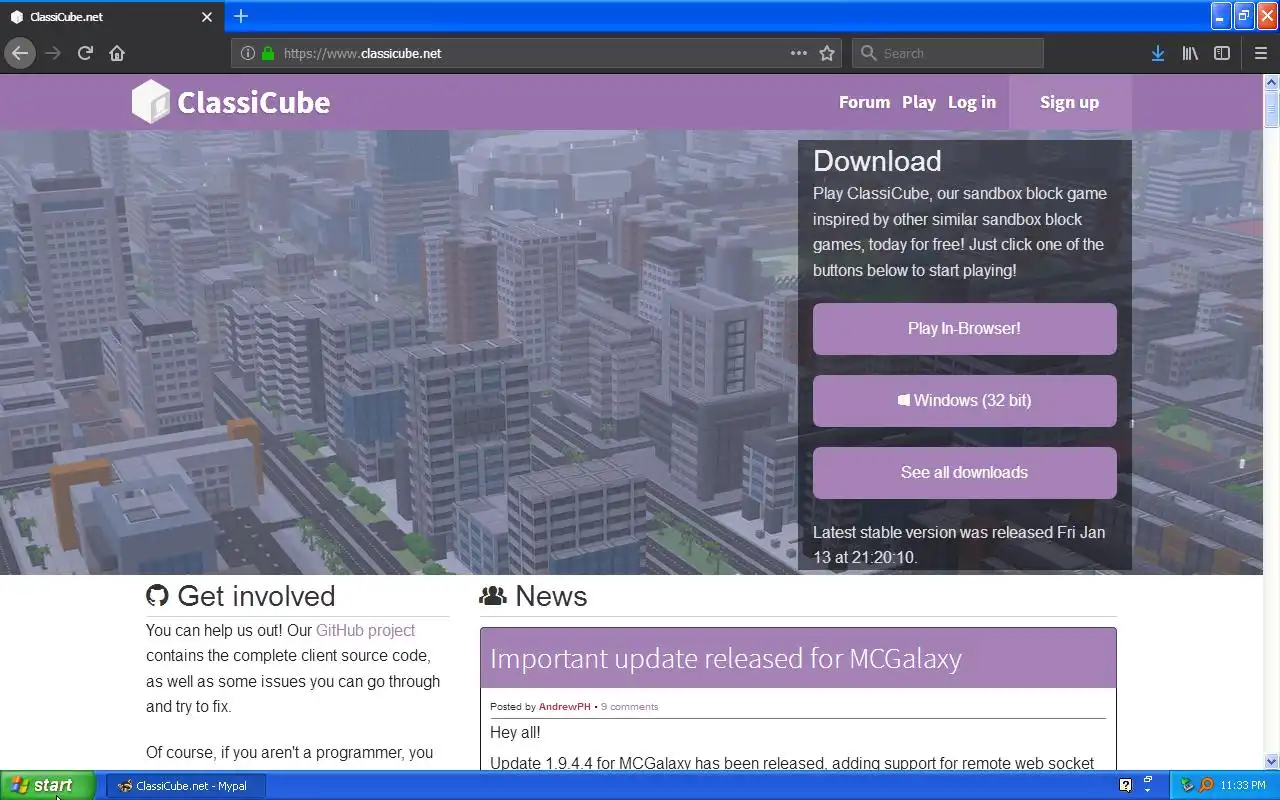The image size is (1280, 800).
Task: Click the green padlock security icon
Action: (268, 53)
